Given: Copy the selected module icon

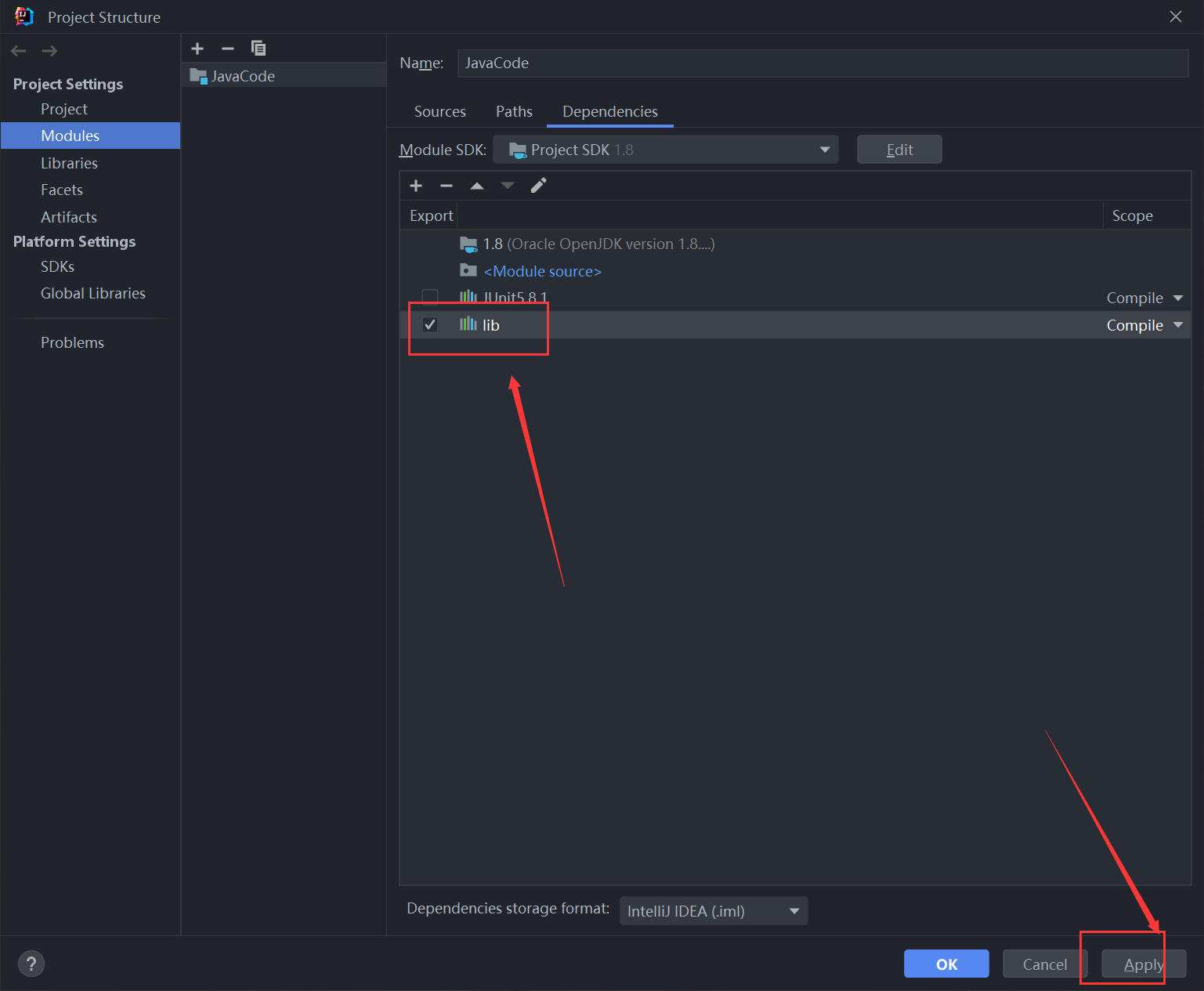Looking at the screenshot, I should pos(258,49).
